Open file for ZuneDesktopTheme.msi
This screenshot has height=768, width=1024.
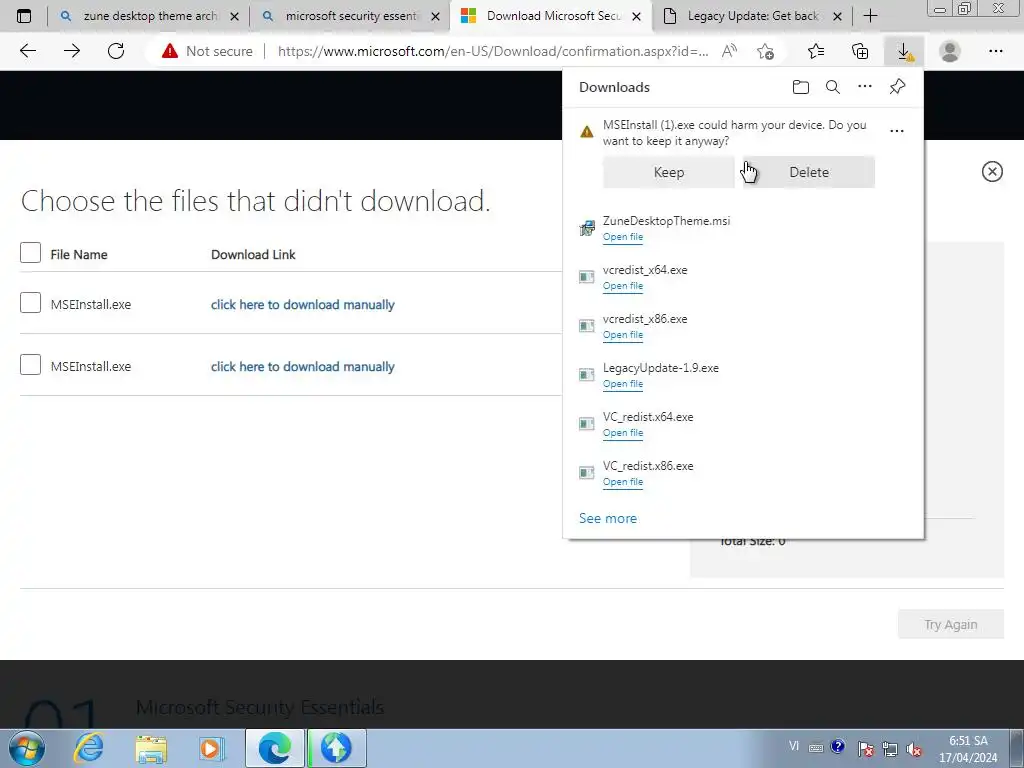(622, 236)
